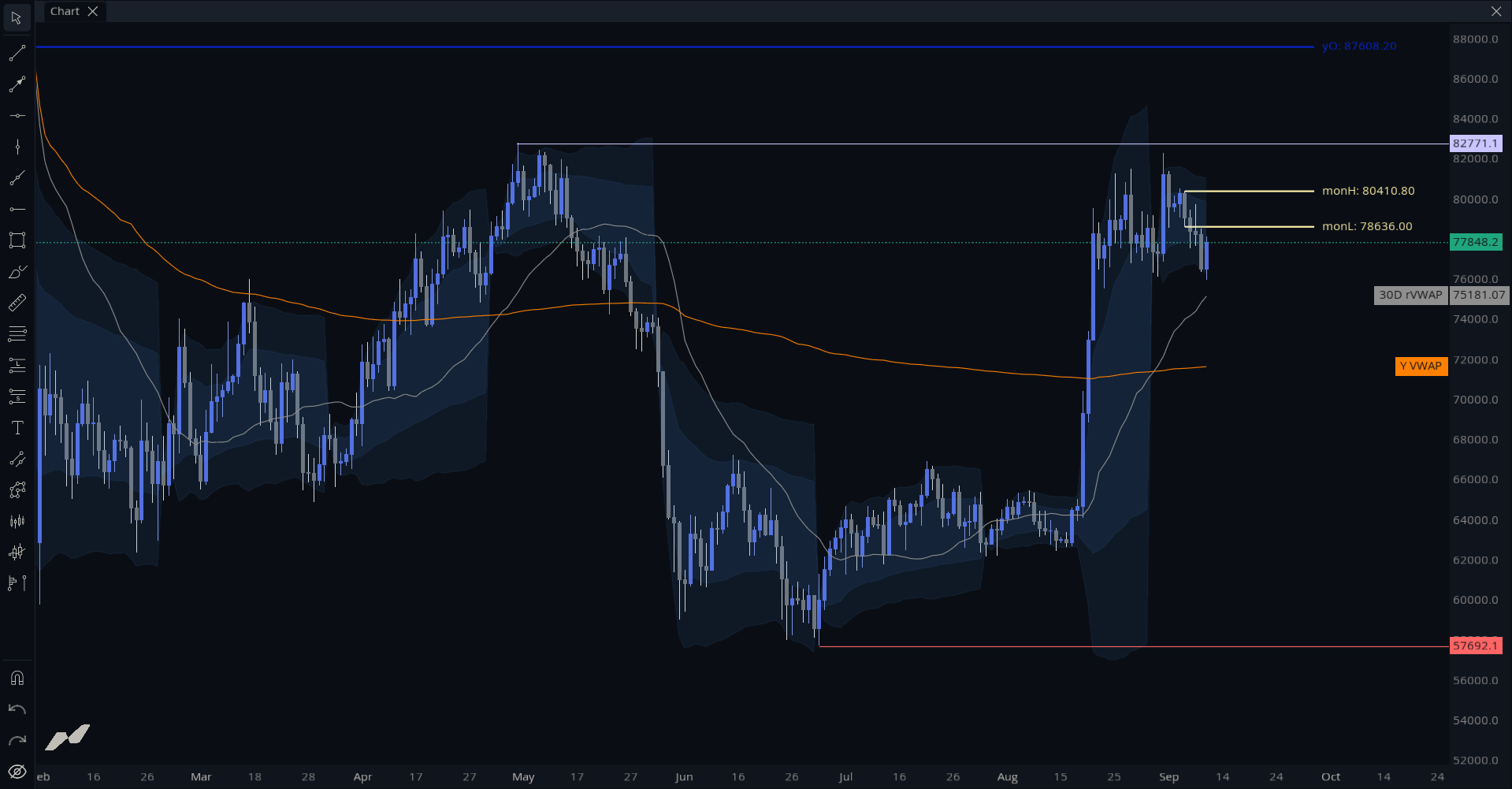The image size is (1512, 789).
Task: Select the trend line drawing tool
Action: (x=17, y=54)
